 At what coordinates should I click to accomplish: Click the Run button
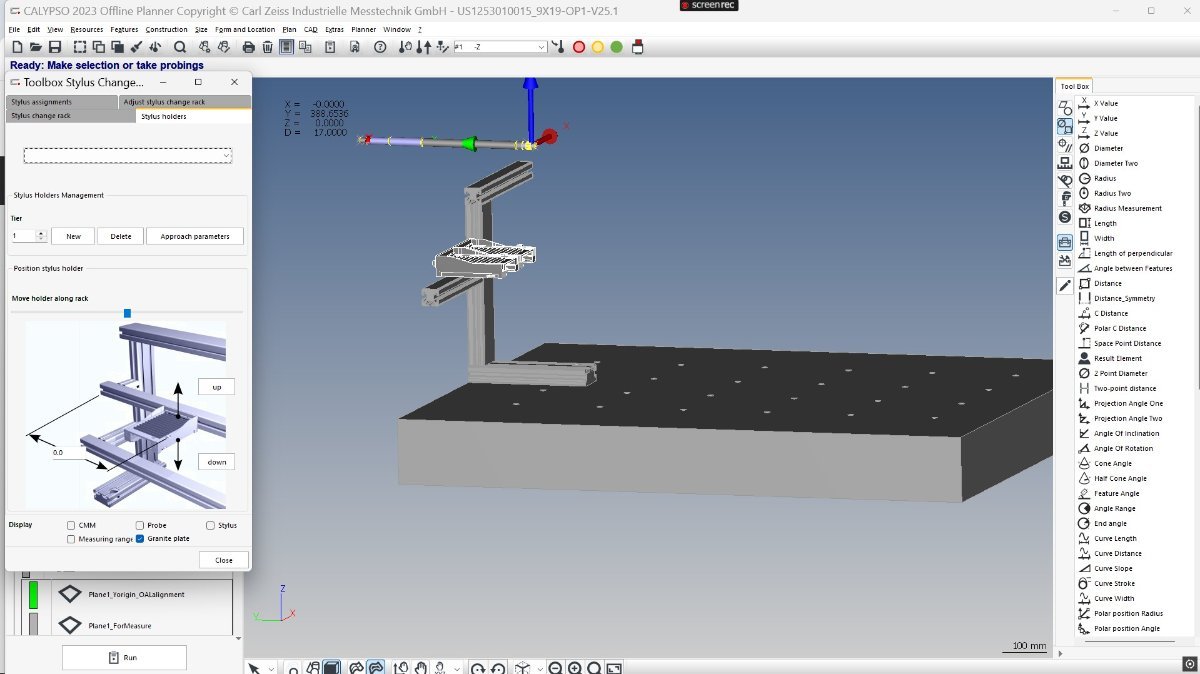(x=124, y=657)
